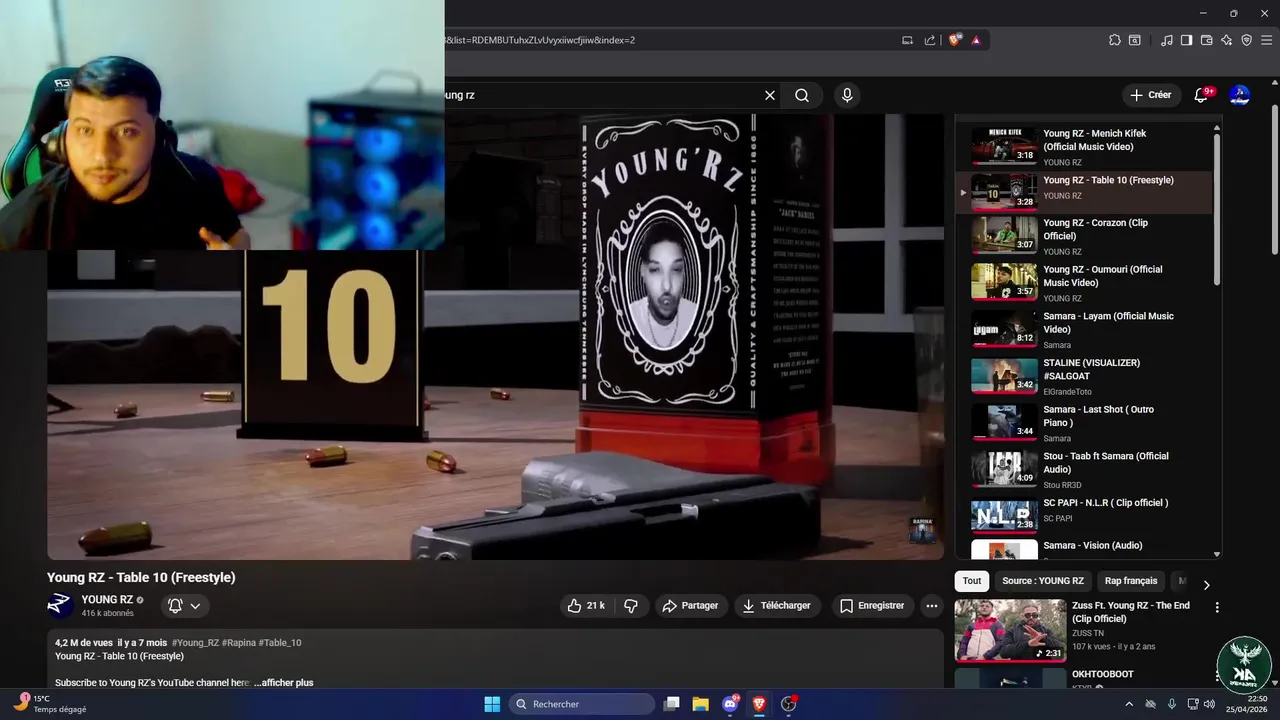Play Samara - Last Shot ( Outro Piano )
The image size is (1280, 720).
point(1084,423)
